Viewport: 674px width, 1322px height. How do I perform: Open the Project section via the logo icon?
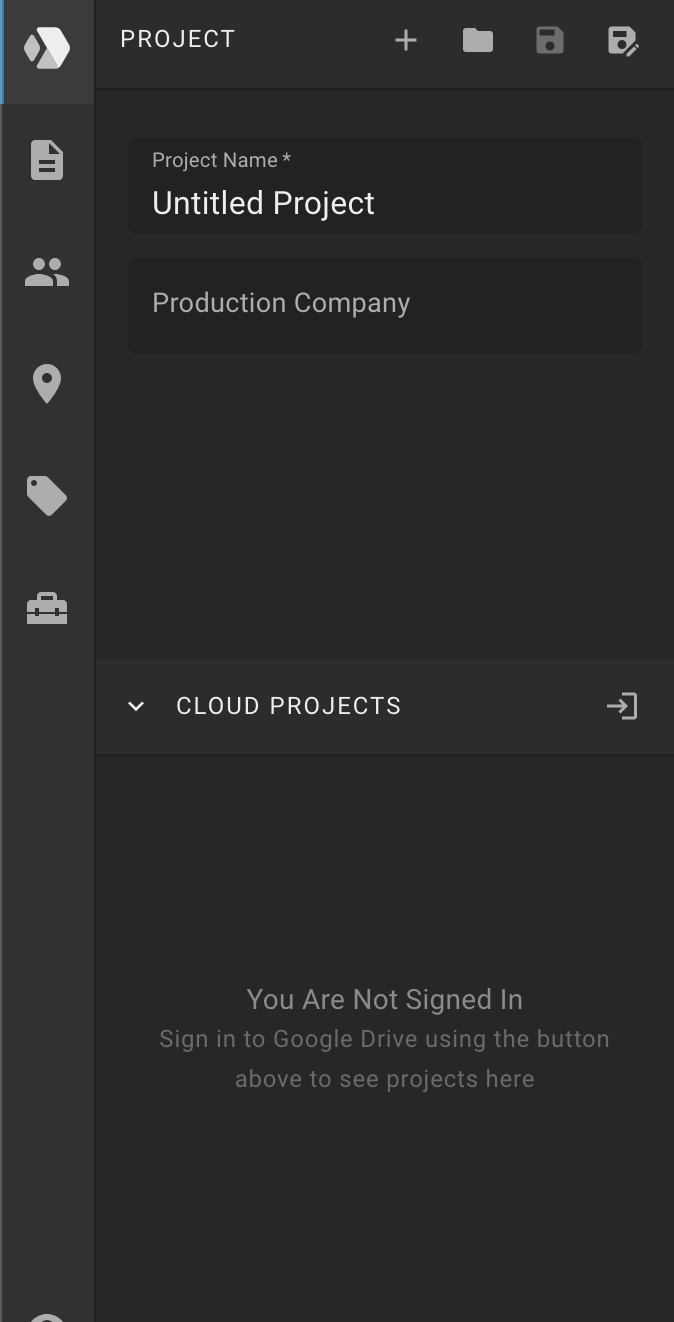[47, 47]
